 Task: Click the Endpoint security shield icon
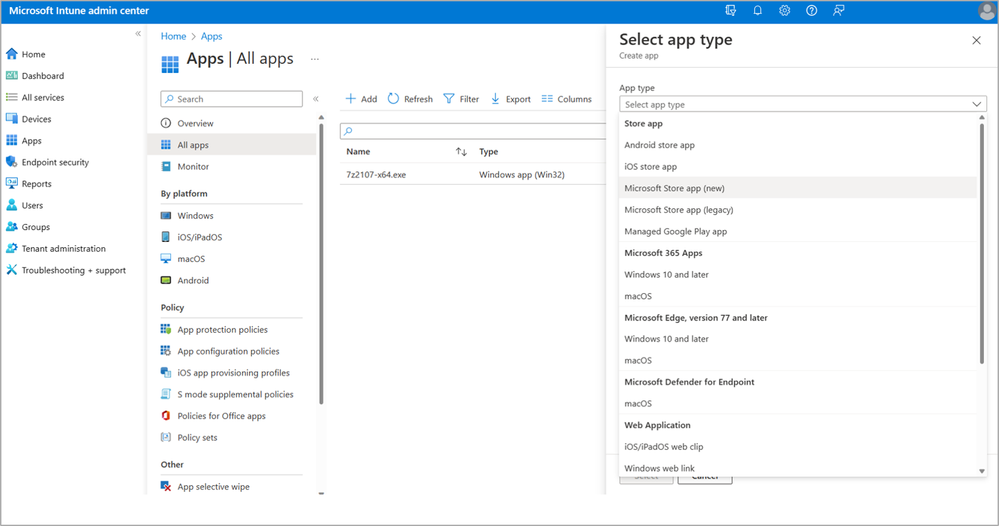[11, 162]
